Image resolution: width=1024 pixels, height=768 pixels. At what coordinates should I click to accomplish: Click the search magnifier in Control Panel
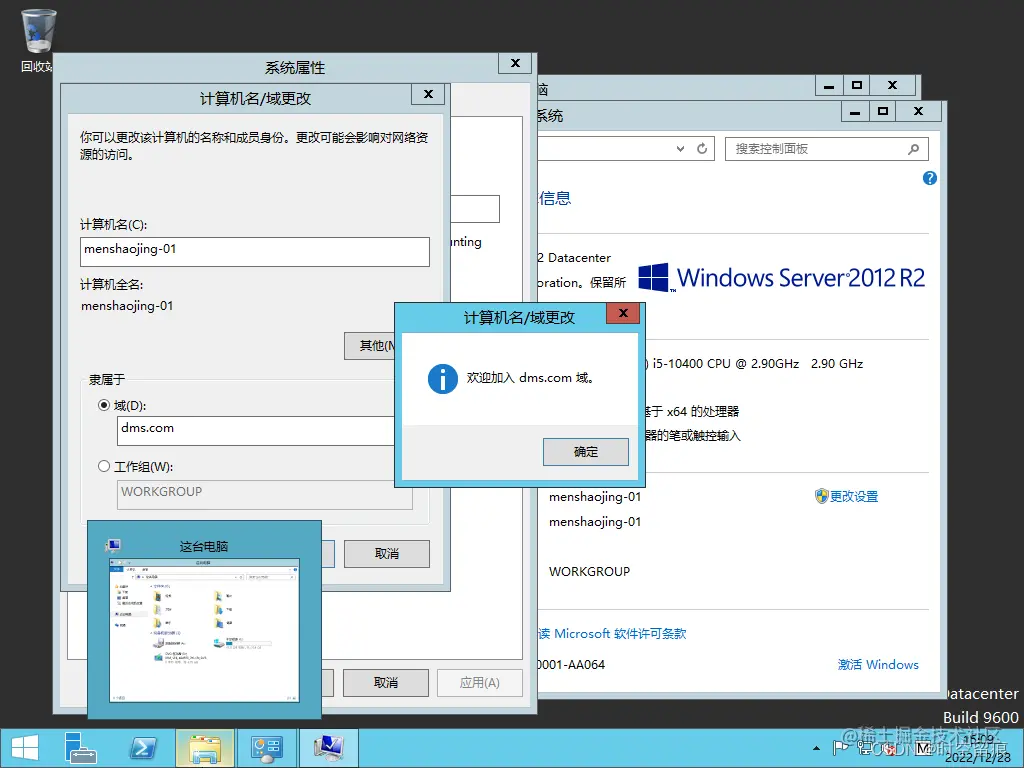point(914,149)
